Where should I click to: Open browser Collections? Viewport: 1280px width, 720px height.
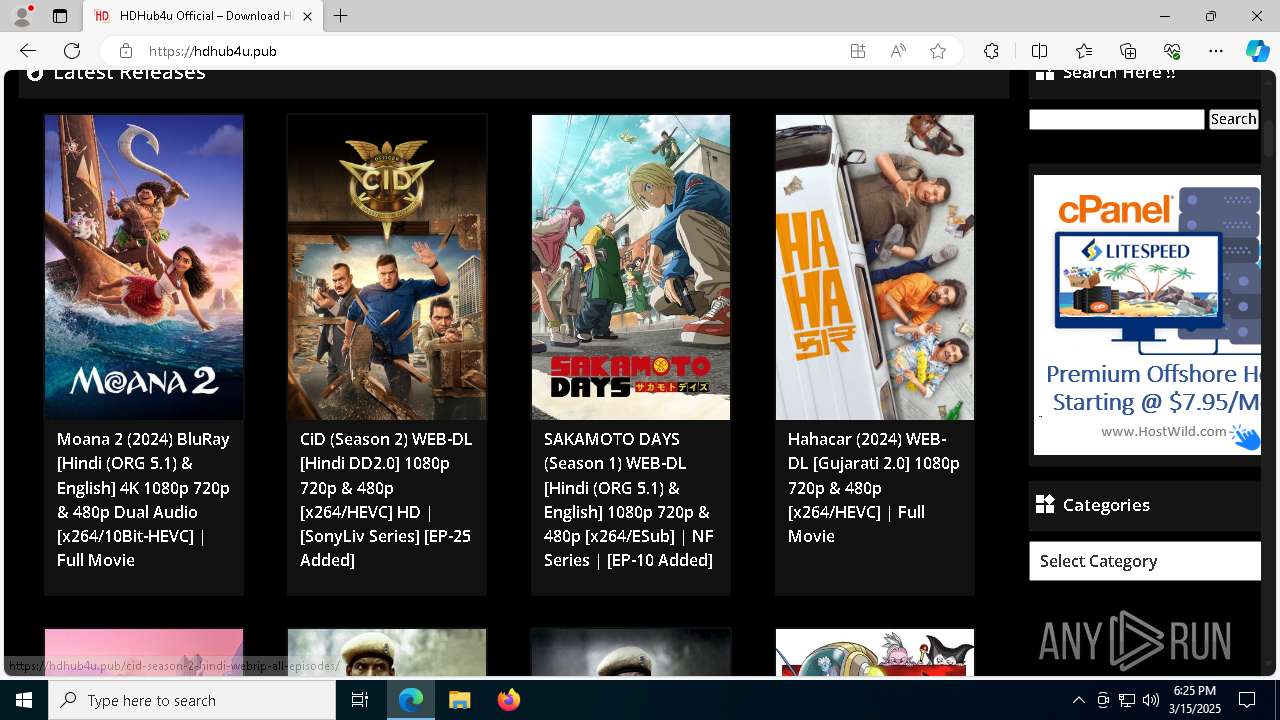1128,51
